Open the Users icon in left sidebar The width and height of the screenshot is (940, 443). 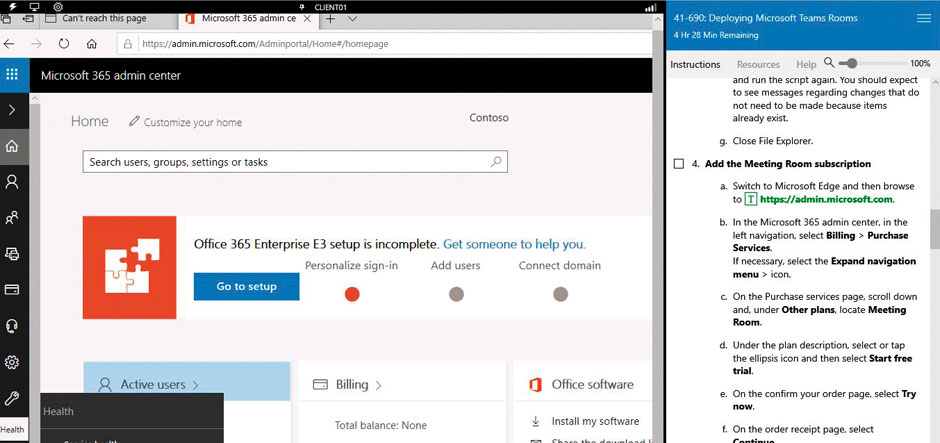point(12,182)
